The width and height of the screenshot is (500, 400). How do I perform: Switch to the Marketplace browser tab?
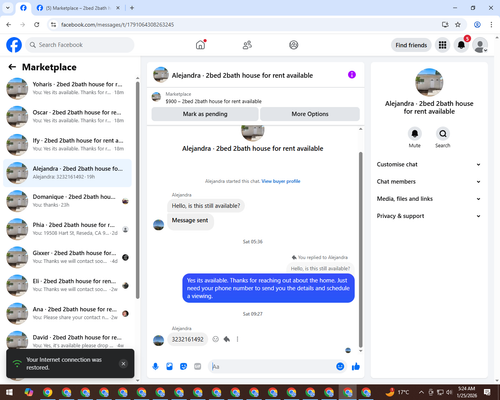78,8
